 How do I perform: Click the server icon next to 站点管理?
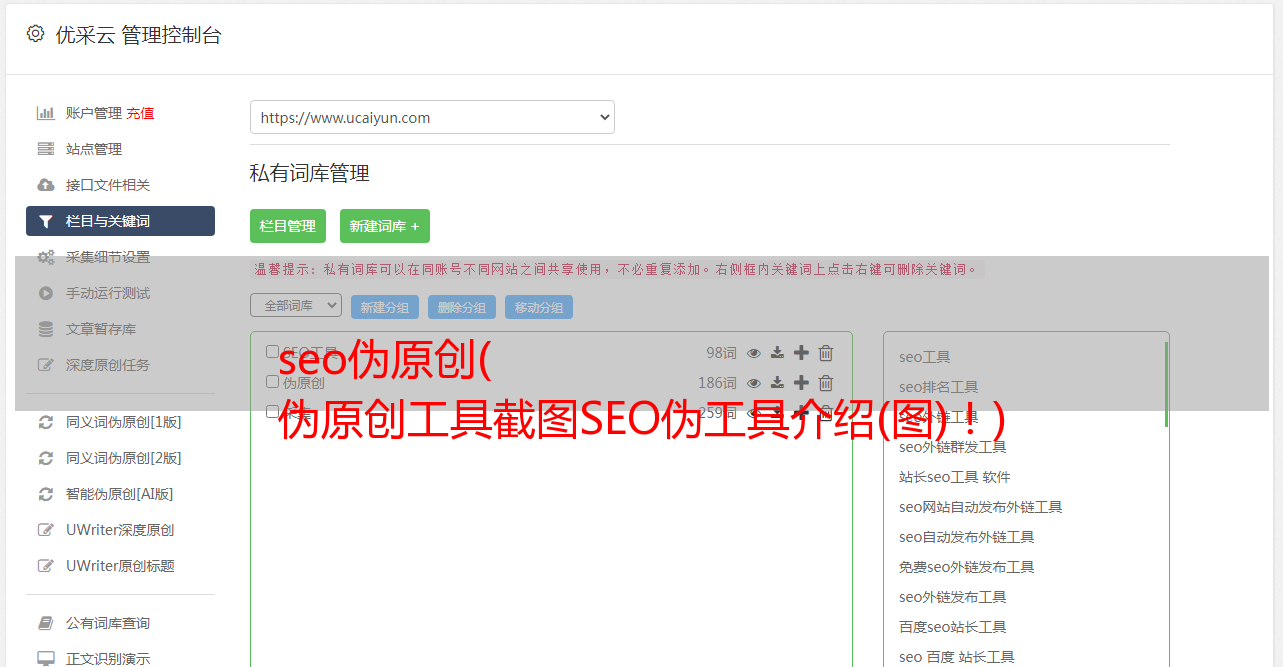point(46,149)
